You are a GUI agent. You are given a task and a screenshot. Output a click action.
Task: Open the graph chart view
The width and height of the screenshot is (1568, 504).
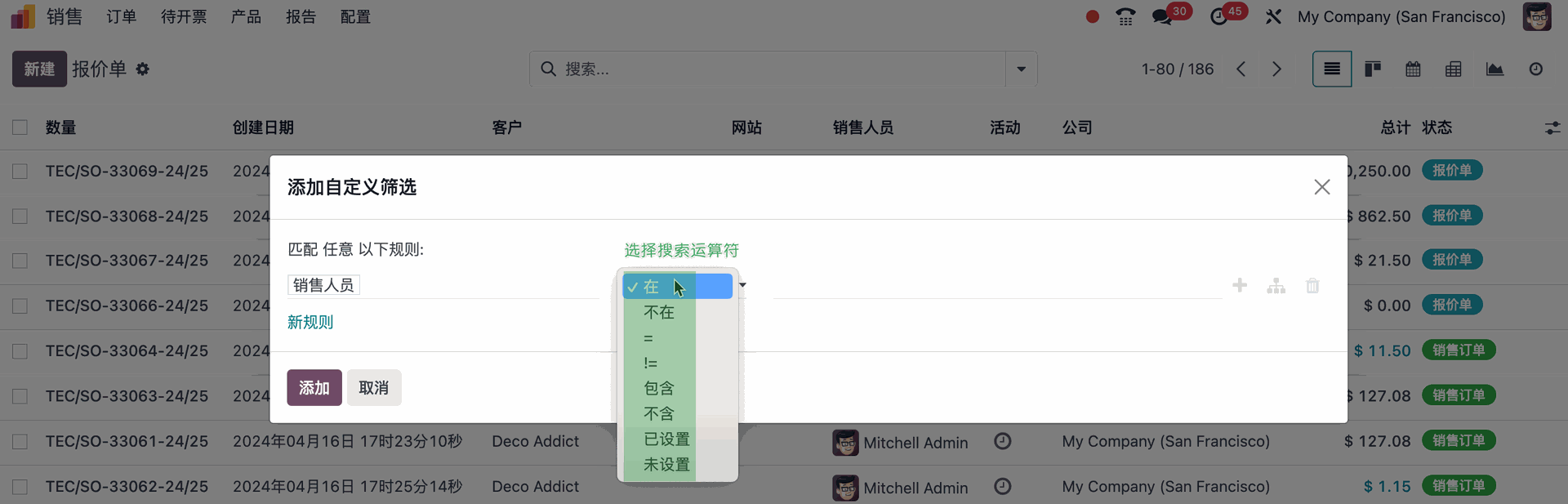click(x=1494, y=69)
